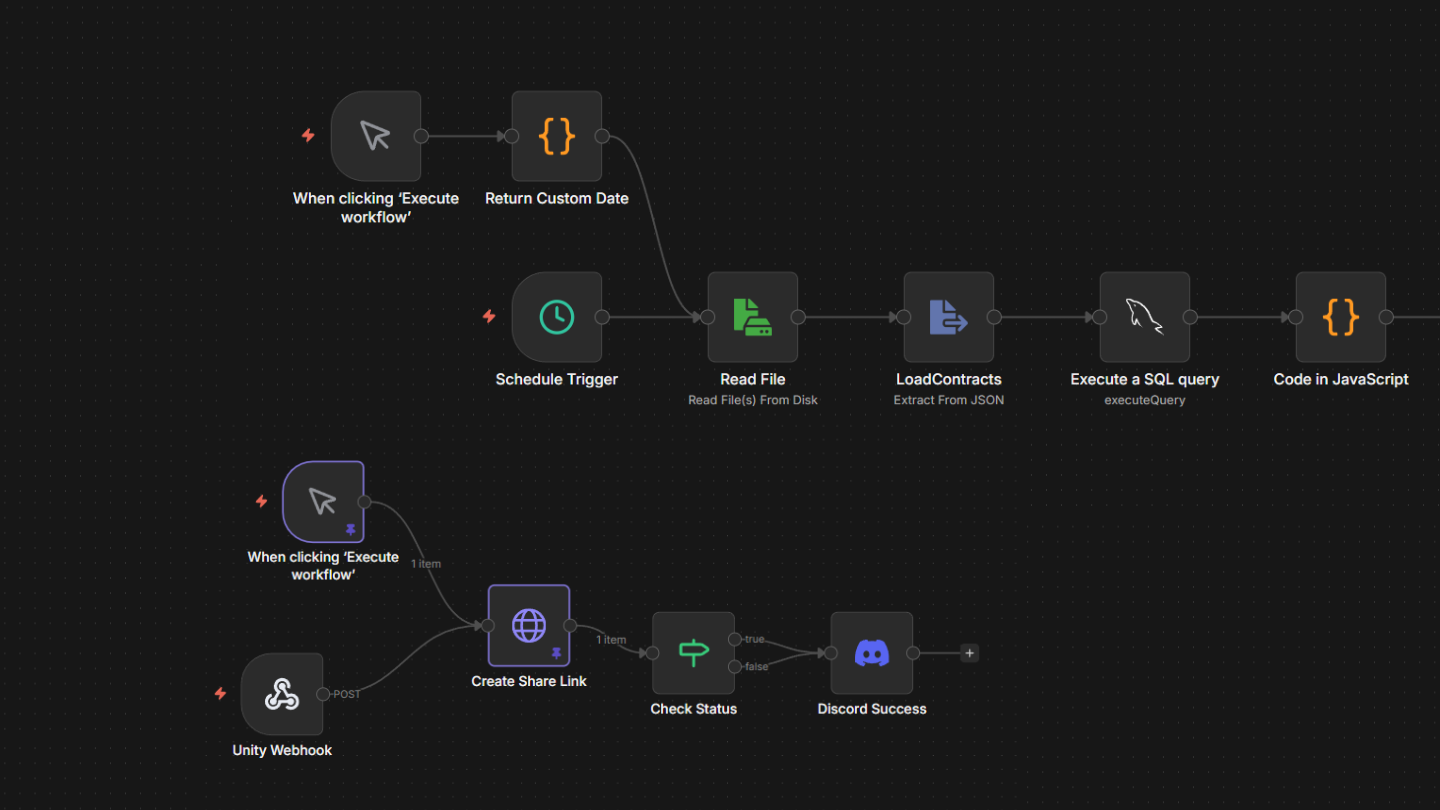Click the lightning bolt beside Unity Webhook

click(x=220, y=693)
